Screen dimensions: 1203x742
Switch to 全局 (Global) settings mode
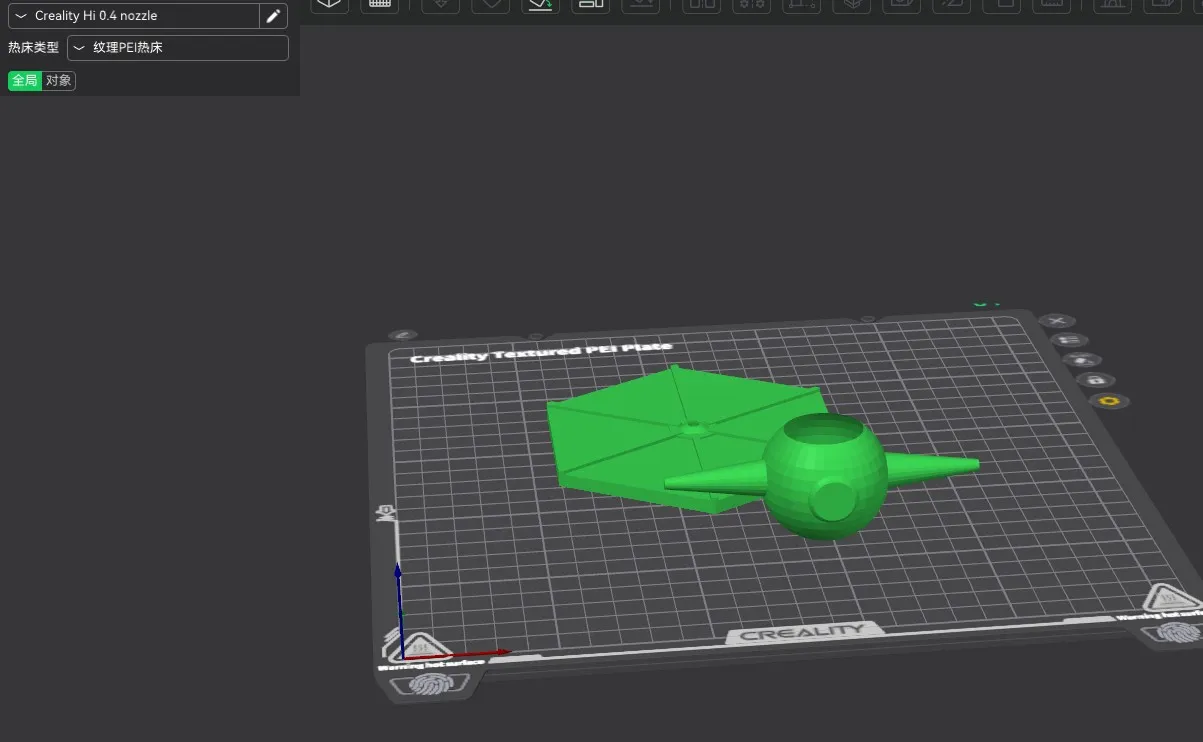coord(25,81)
